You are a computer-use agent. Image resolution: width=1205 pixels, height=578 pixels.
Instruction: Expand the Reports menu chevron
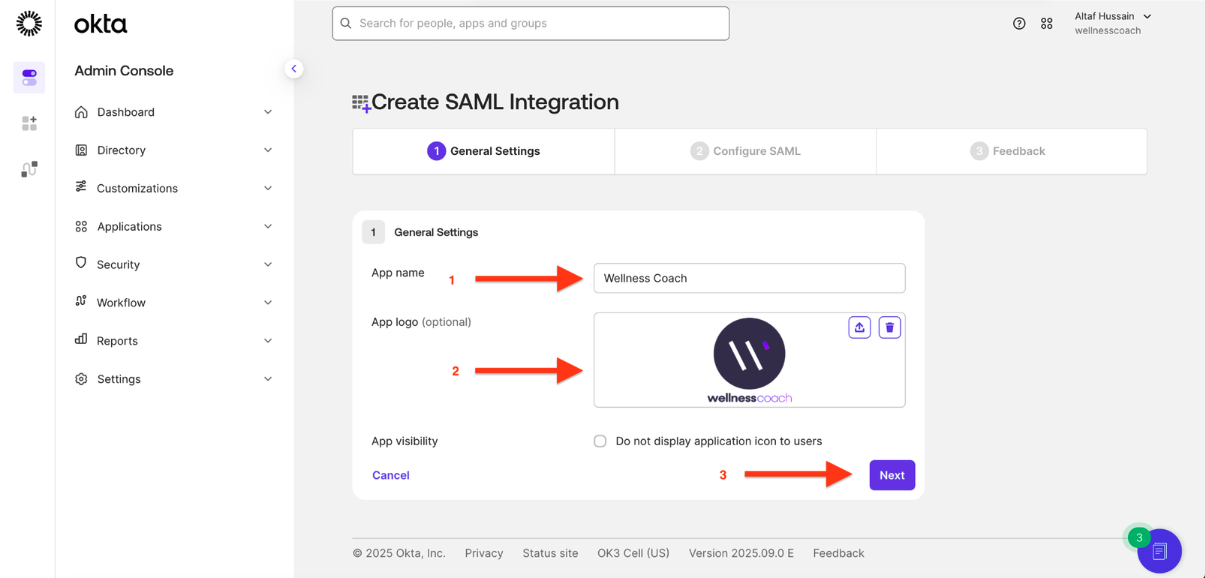pos(268,341)
